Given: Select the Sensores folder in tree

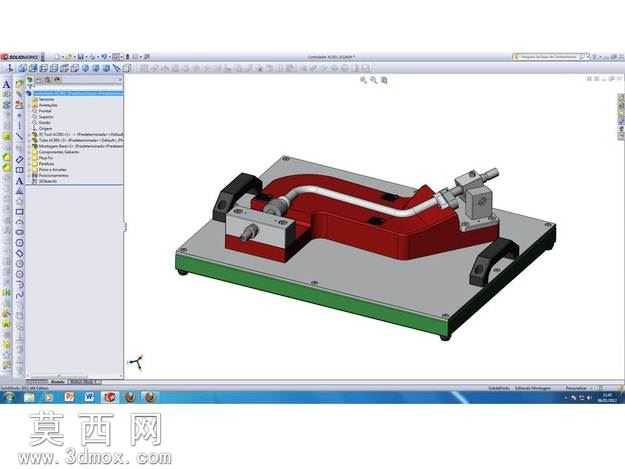Looking at the screenshot, I should 43,99.
